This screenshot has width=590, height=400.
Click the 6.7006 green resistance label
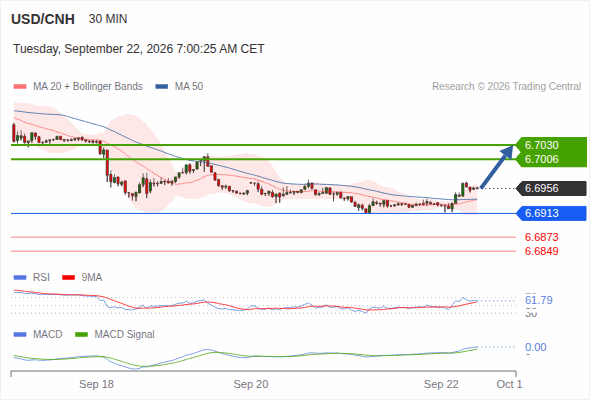541,159
